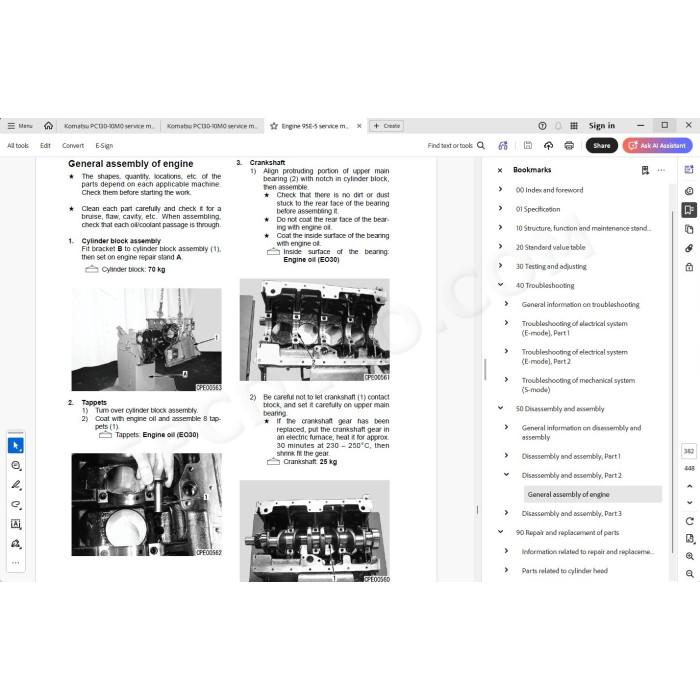Click the Save disk icon
The width and height of the screenshot is (700, 700).
tap(528, 145)
